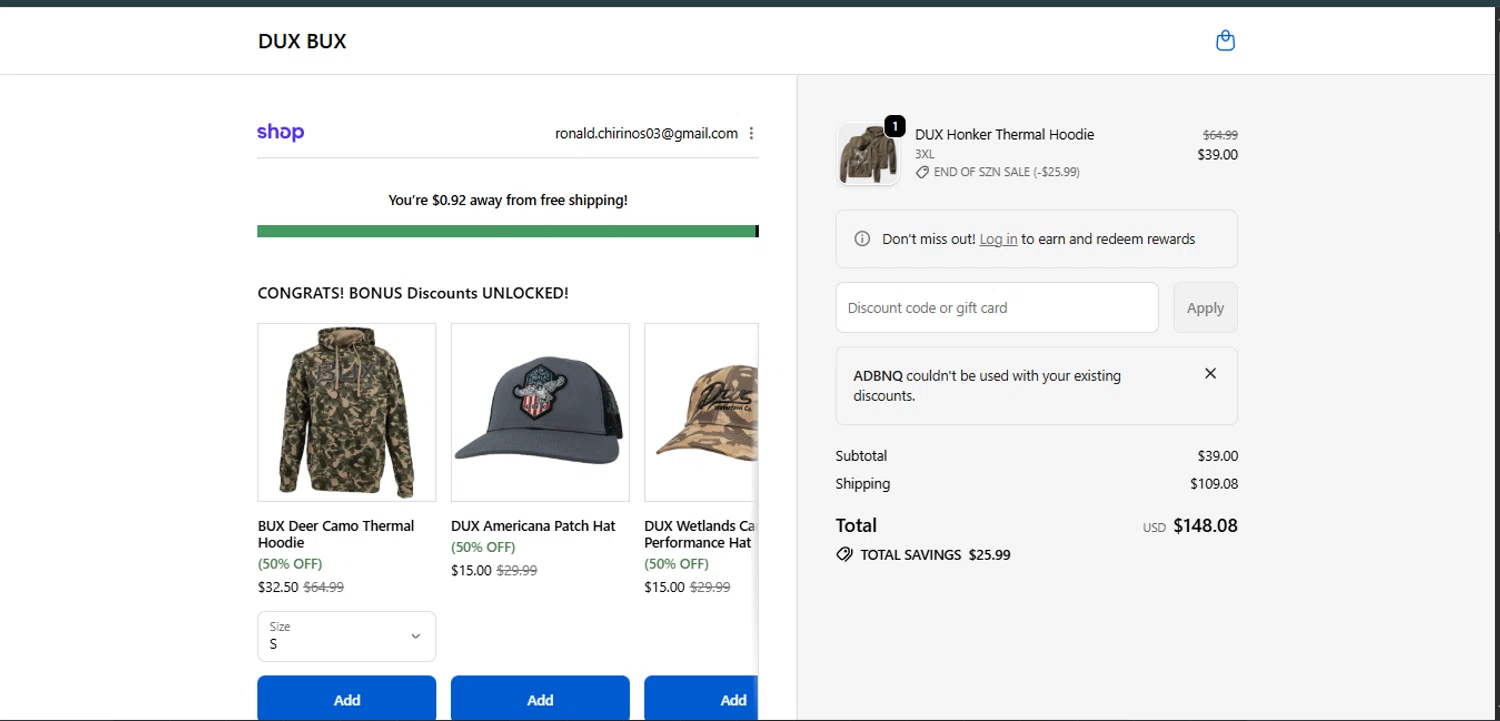Viewport: 1500px width, 721px height.
Task: Click the free shipping progress bar
Action: [x=508, y=231]
